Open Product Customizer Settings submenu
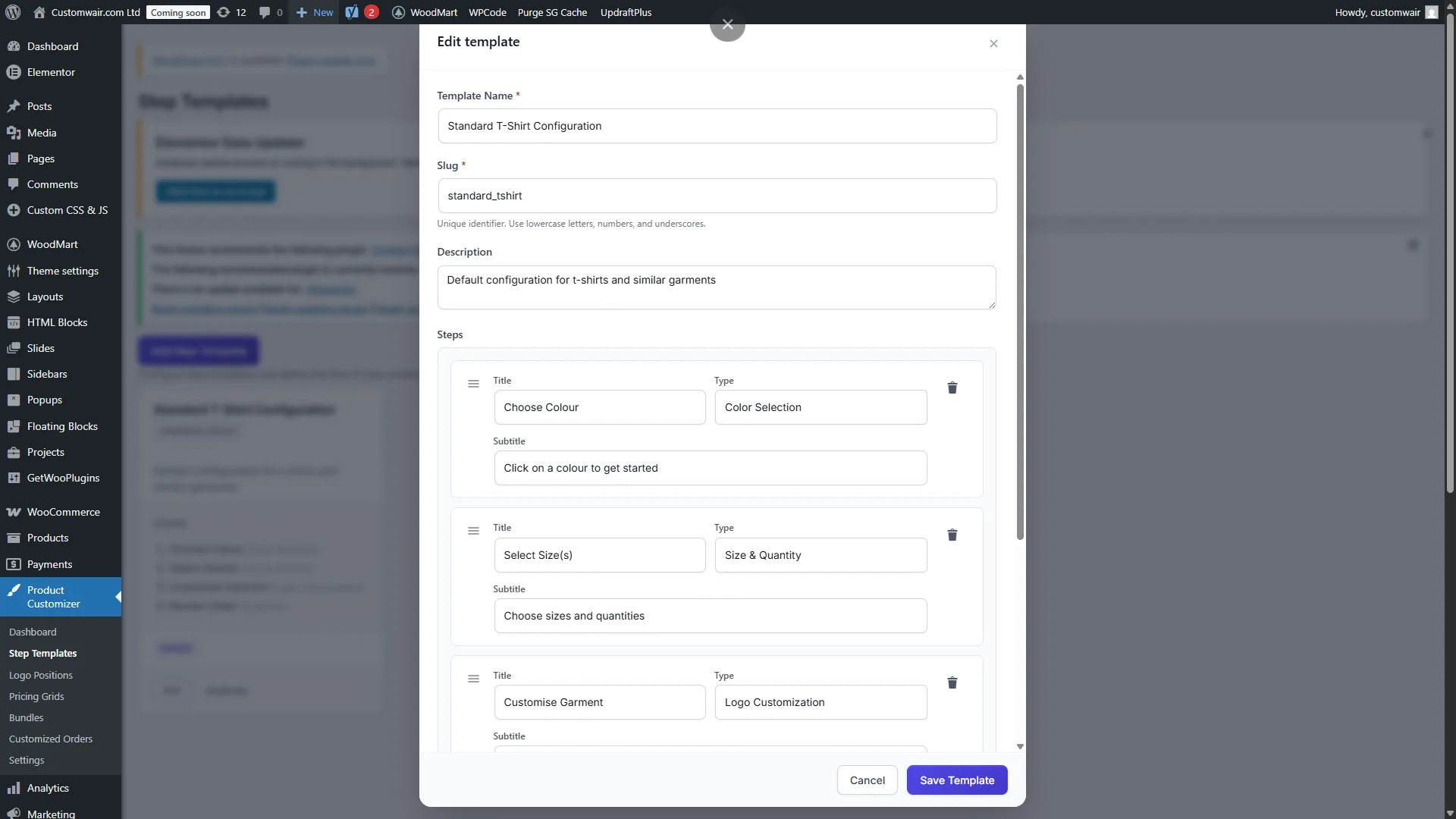The height and width of the screenshot is (819, 1456). [x=27, y=760]
